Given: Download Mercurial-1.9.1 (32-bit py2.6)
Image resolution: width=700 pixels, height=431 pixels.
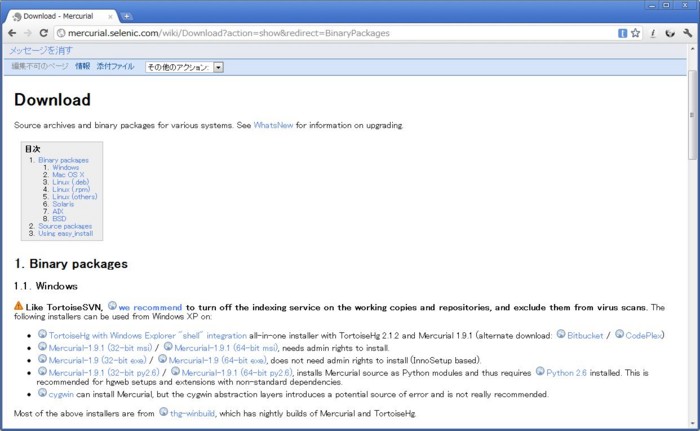Looking at the screenshot, I should click(104, 372).
